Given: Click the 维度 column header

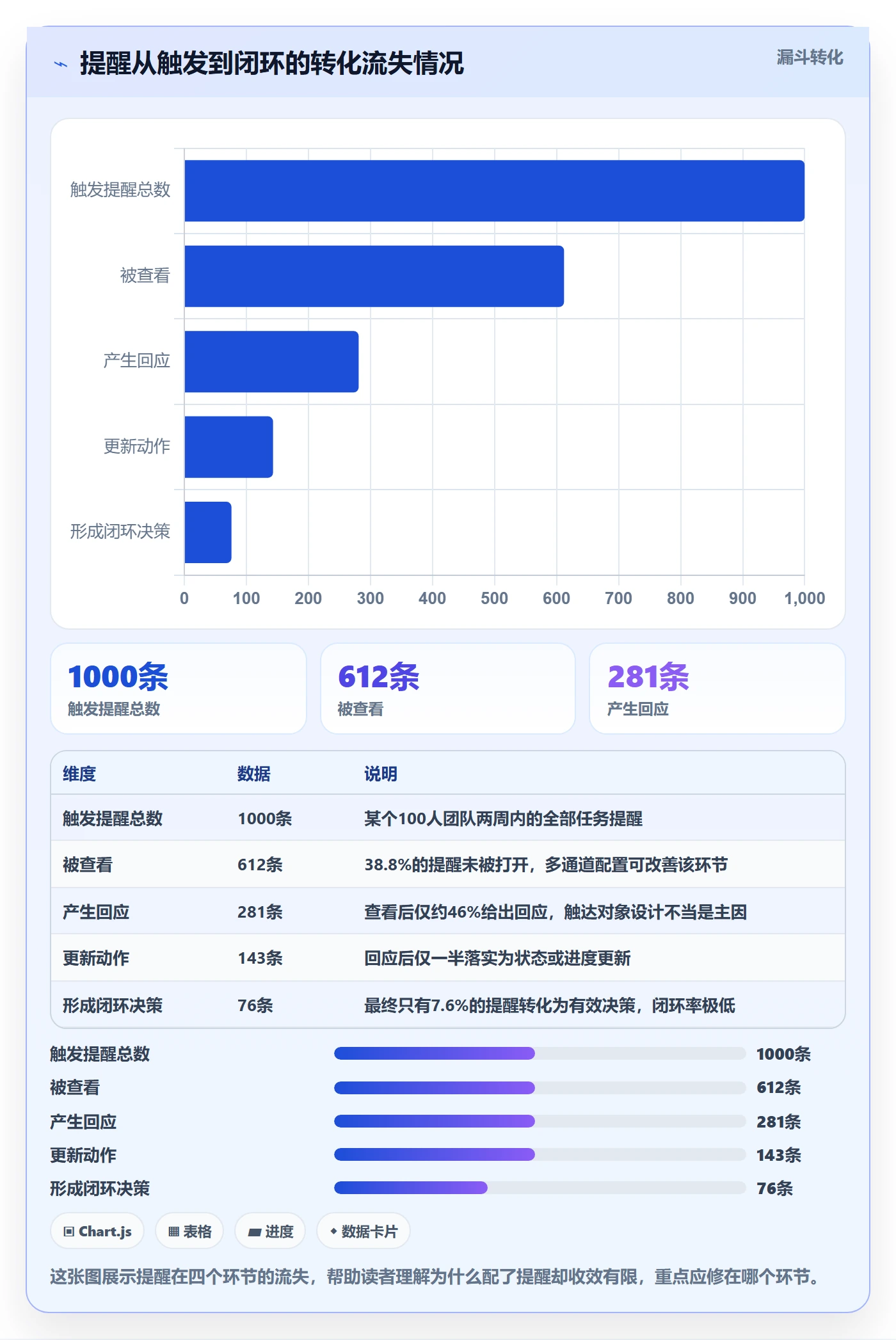Looking at the screenshot, I should pos(79,774).
